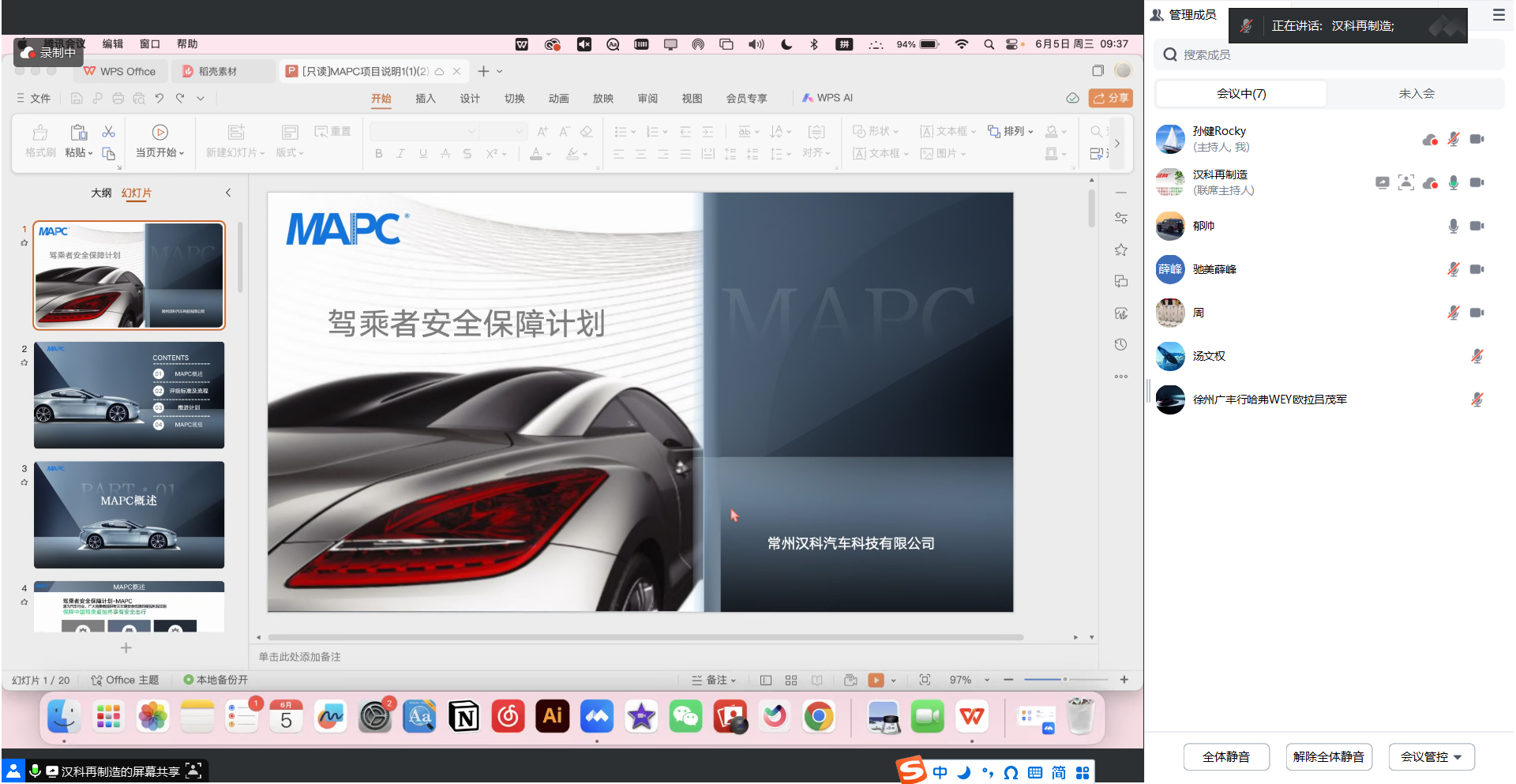Click fit slide to window icon in status bar
Screen dimensions: 1516x784
[925, 680]
